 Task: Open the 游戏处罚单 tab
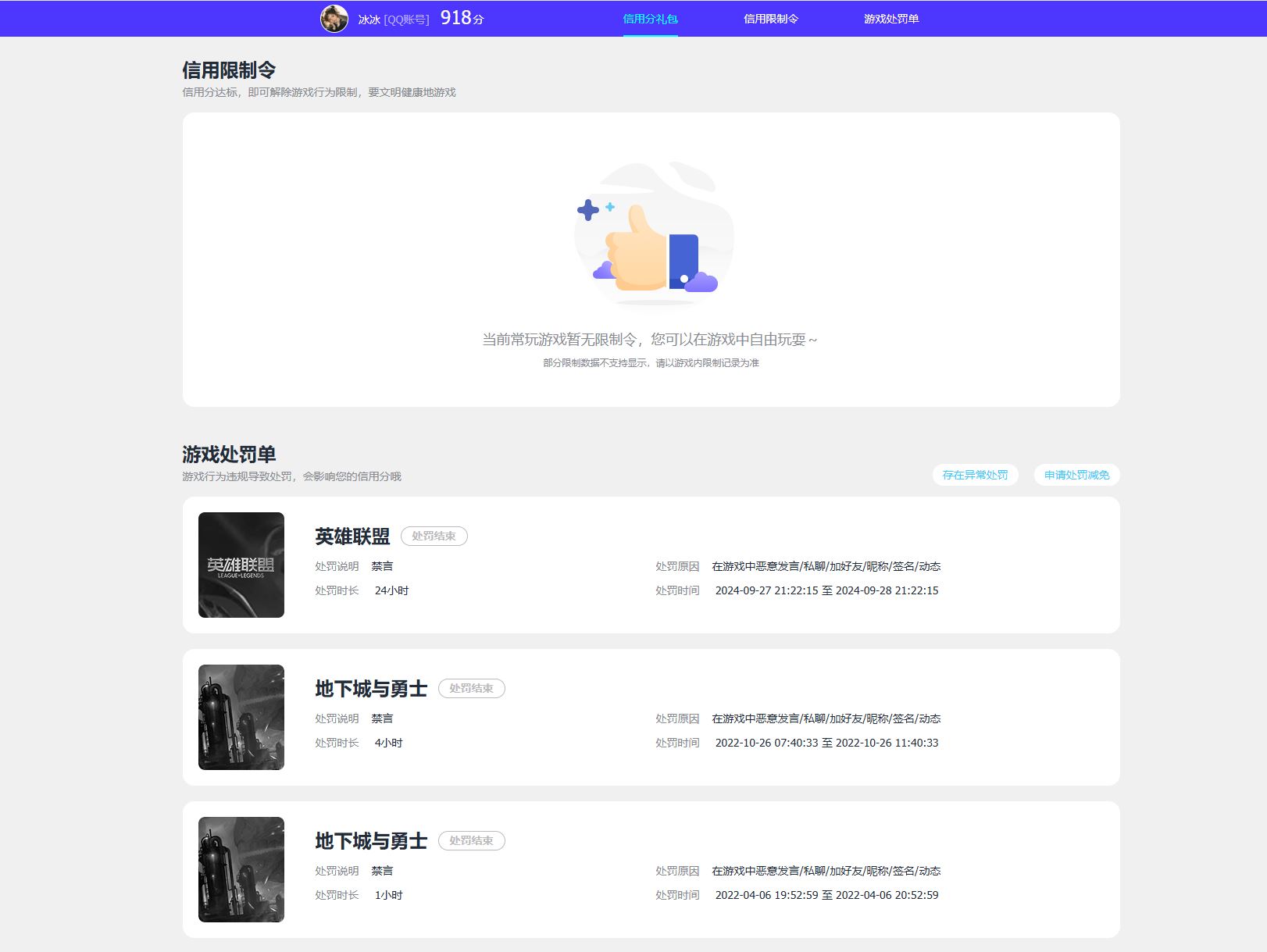pyautogui.click(x=890, y=19)
